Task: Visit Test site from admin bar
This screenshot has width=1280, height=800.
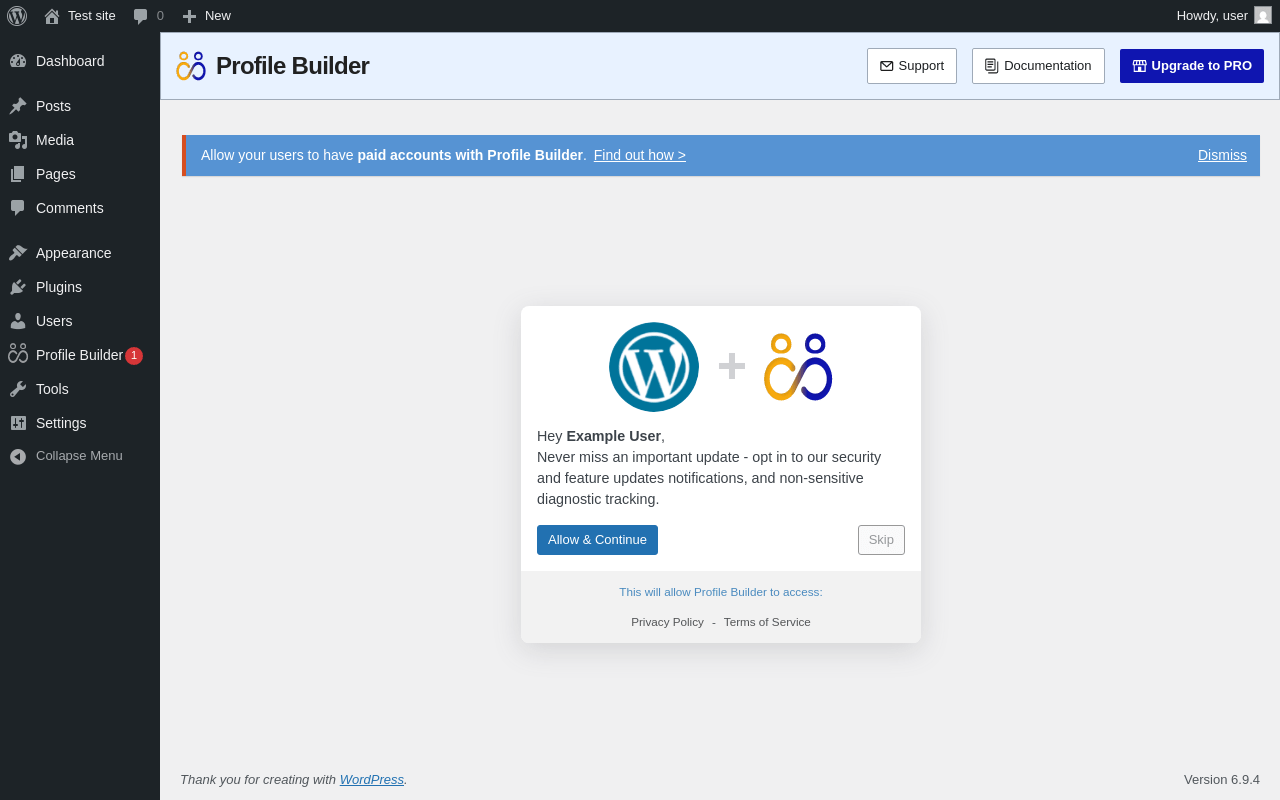Action: coord(80,16)
